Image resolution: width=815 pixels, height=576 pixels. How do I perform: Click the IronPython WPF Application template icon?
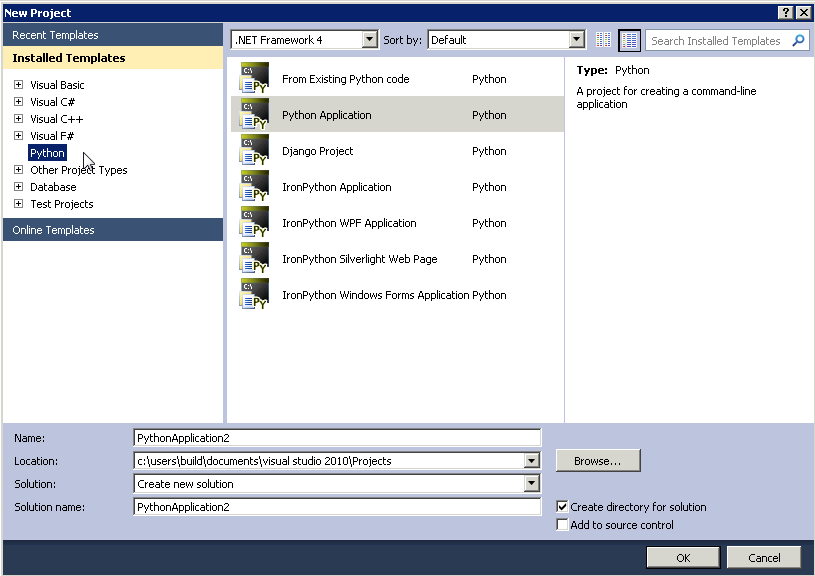click(254, 221)
